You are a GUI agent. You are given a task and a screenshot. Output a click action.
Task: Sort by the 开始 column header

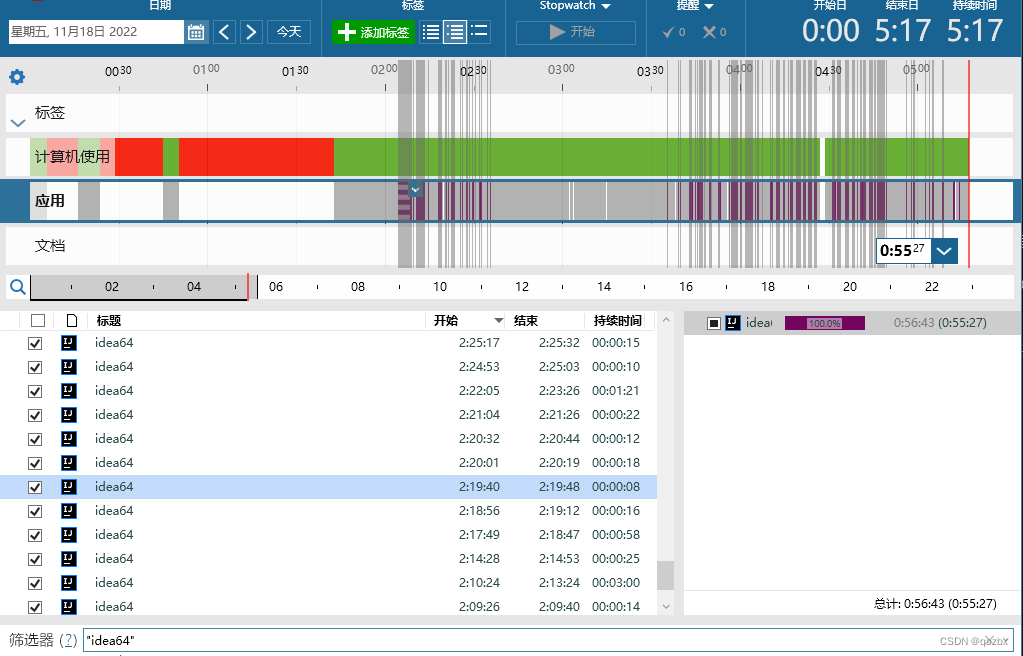click(446, 320)
